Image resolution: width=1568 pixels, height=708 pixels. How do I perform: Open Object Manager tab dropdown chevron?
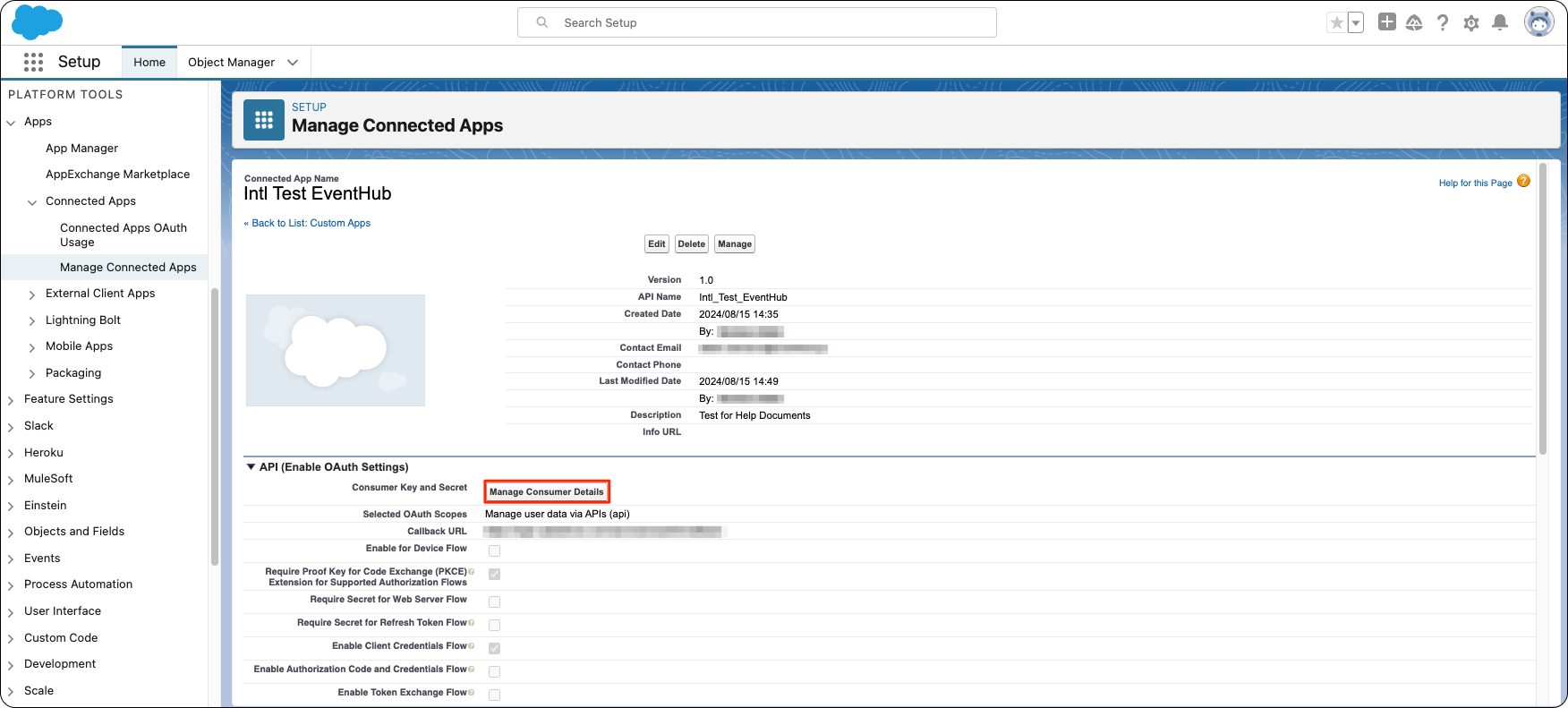click(293, 63)
